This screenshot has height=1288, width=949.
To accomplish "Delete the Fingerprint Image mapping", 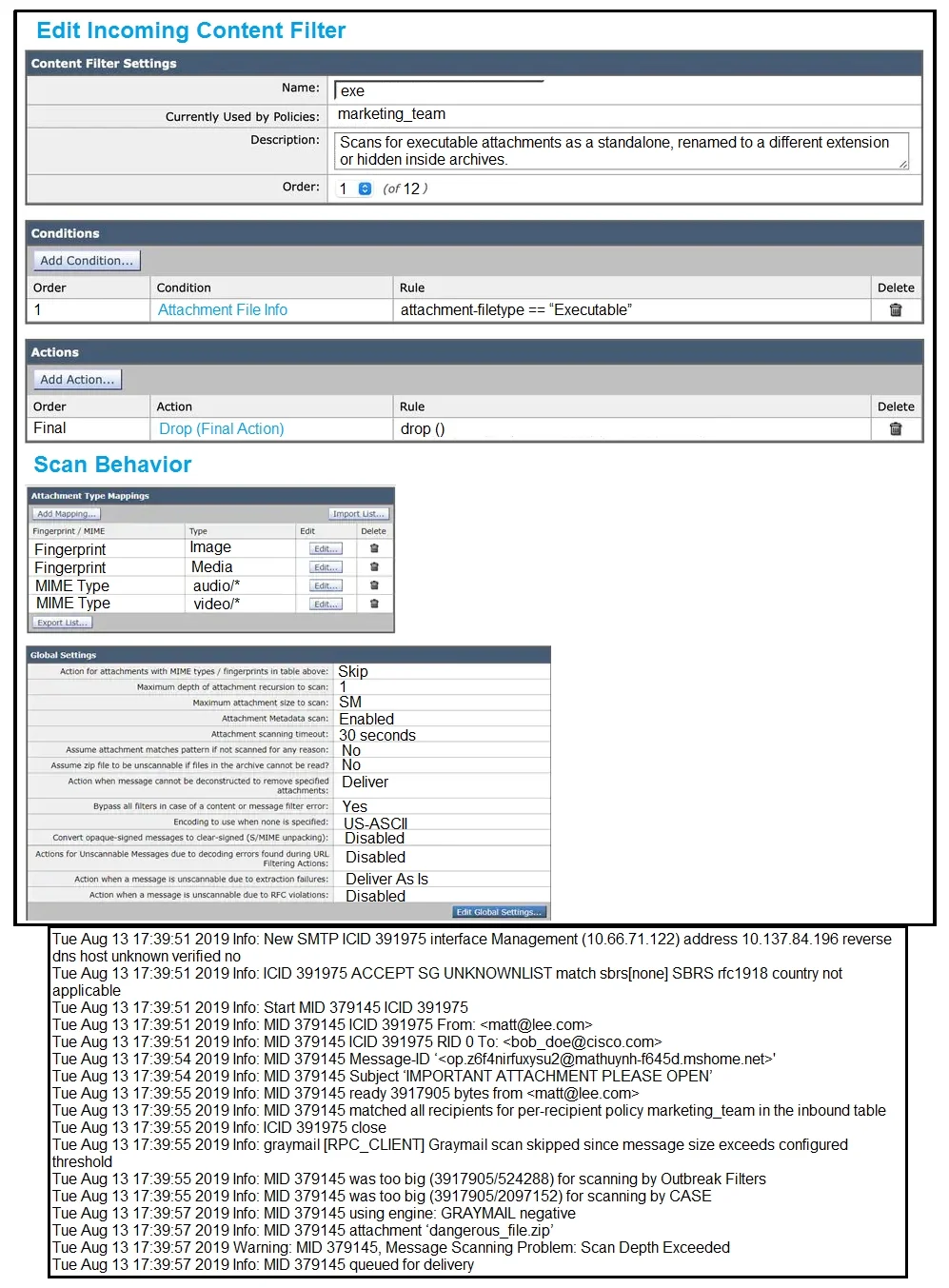I will tap(374, 548).
